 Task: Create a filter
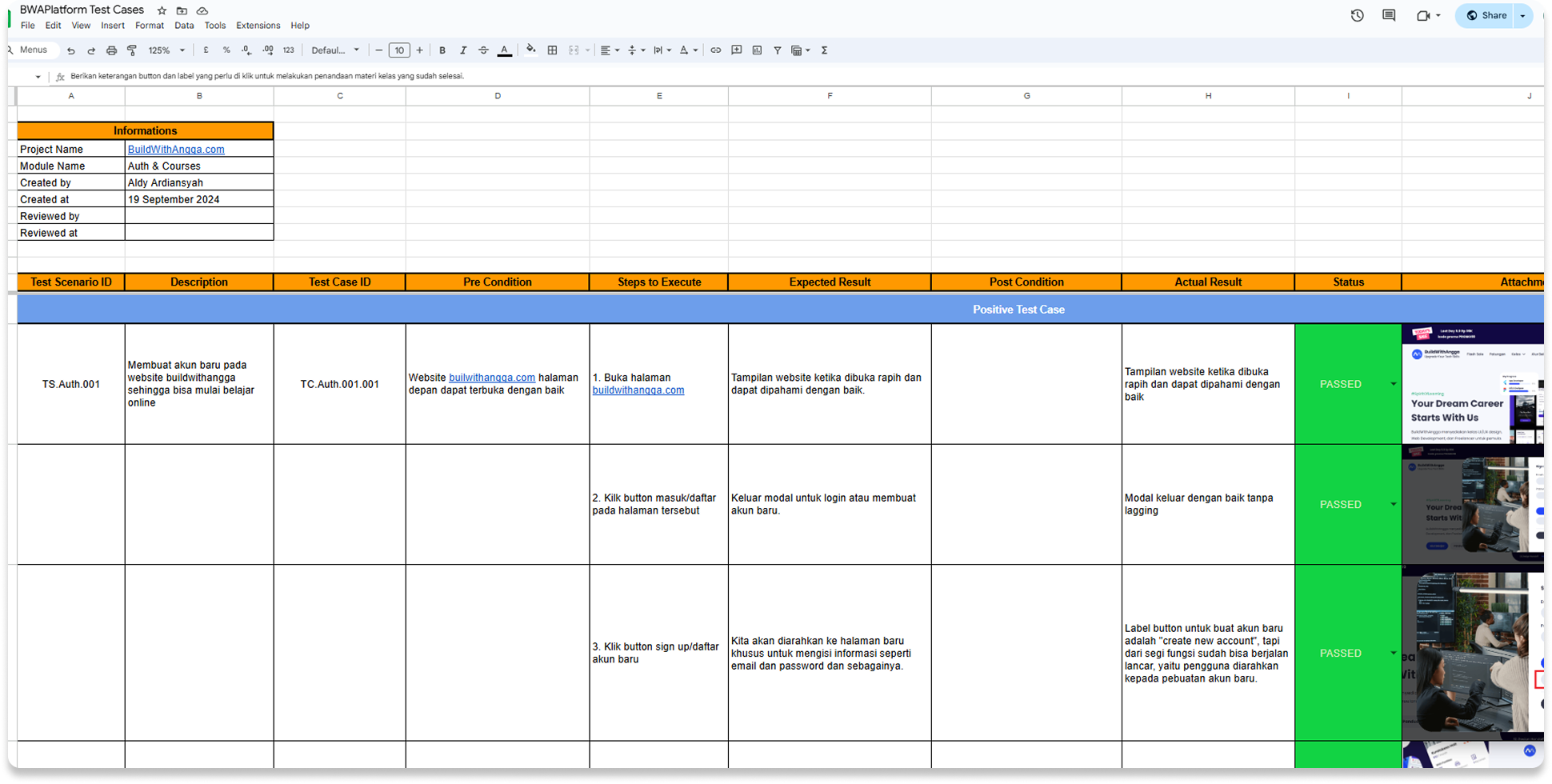tap(778, 50)
